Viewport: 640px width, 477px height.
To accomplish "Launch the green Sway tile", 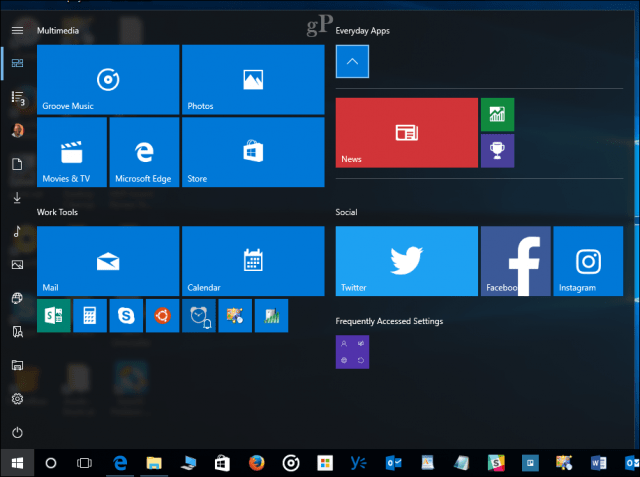I will click(53, 316).
